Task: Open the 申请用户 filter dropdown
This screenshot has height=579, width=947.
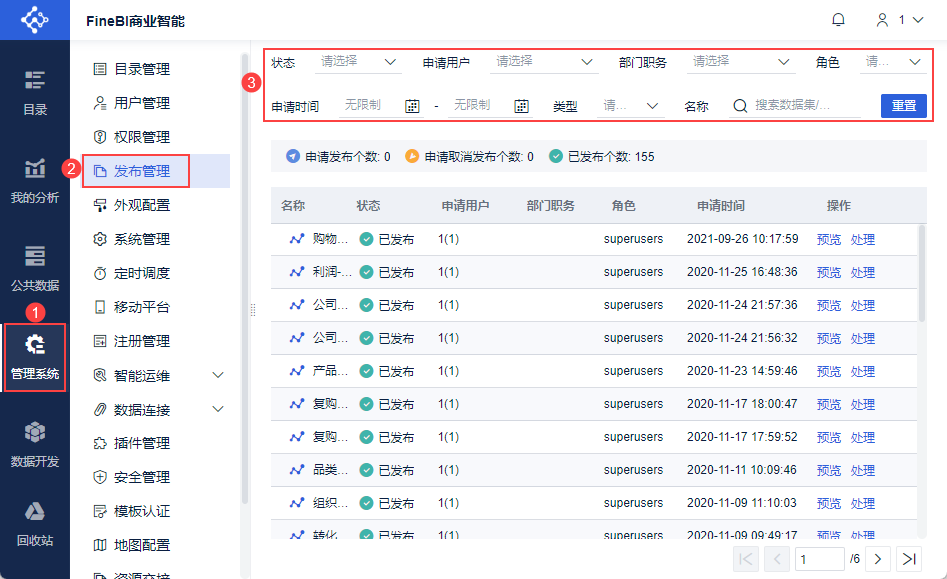Action: coord(544,62)
